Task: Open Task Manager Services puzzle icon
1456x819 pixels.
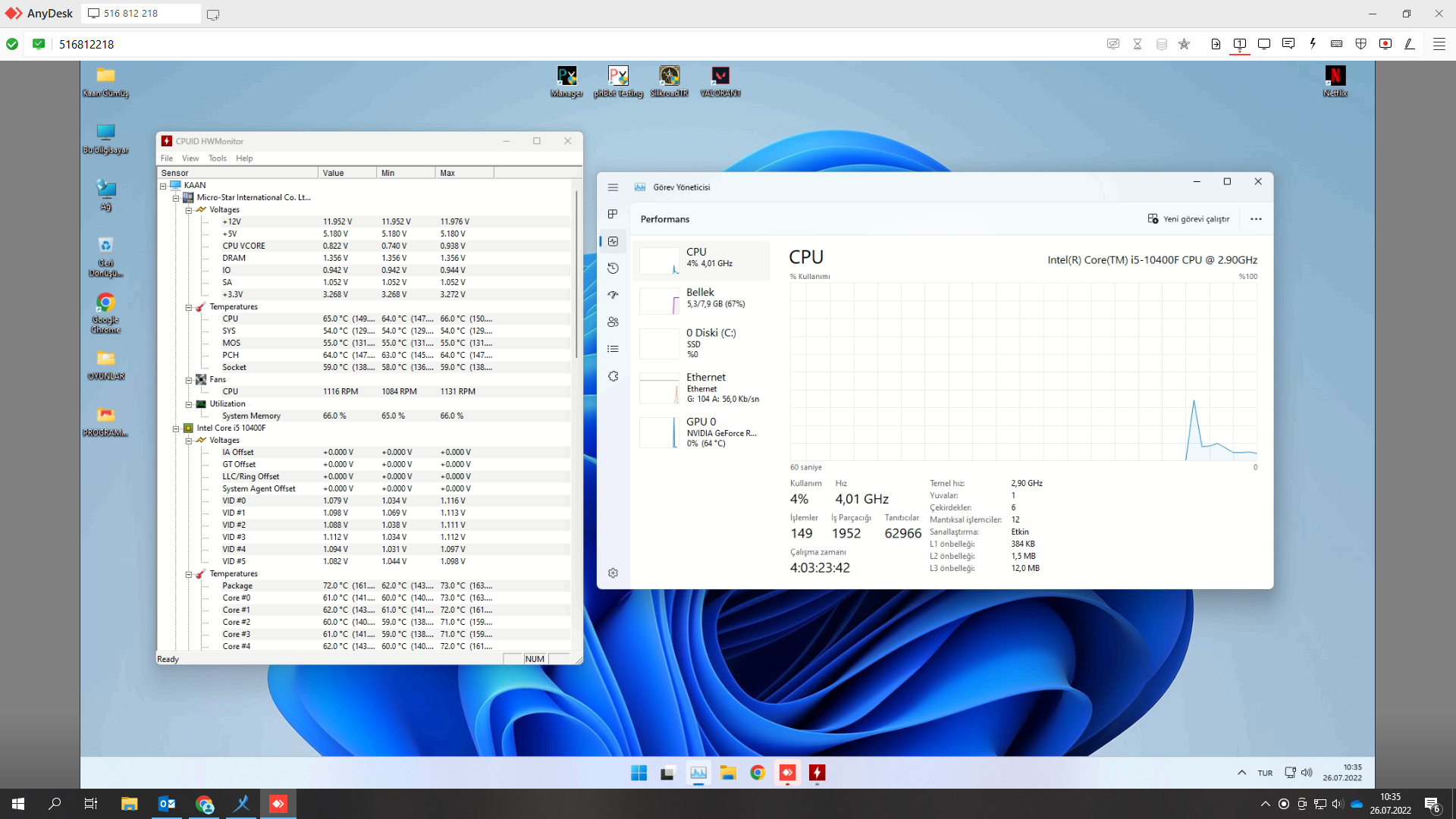Action: click(x=613, y=376)
